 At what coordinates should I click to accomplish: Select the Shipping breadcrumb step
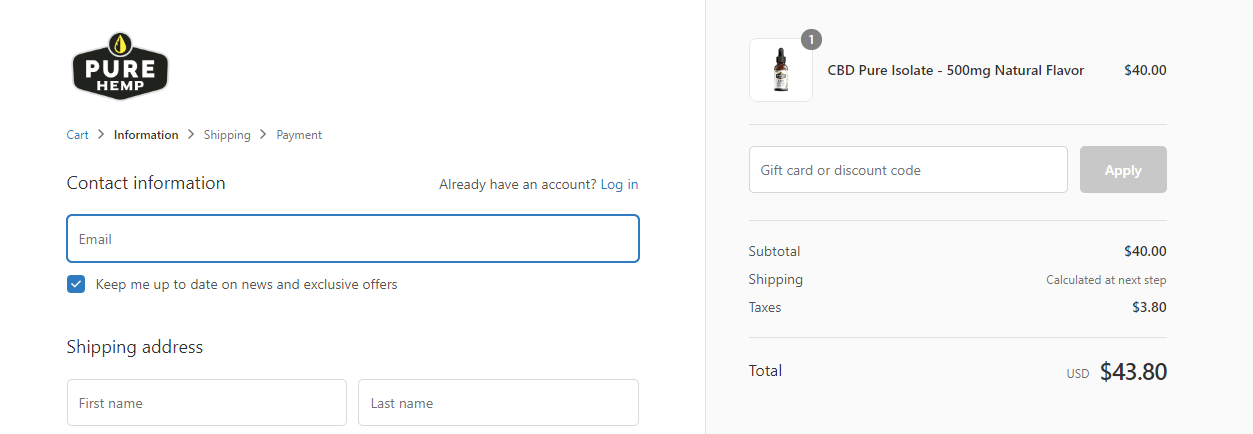click(x=227, y=135)
